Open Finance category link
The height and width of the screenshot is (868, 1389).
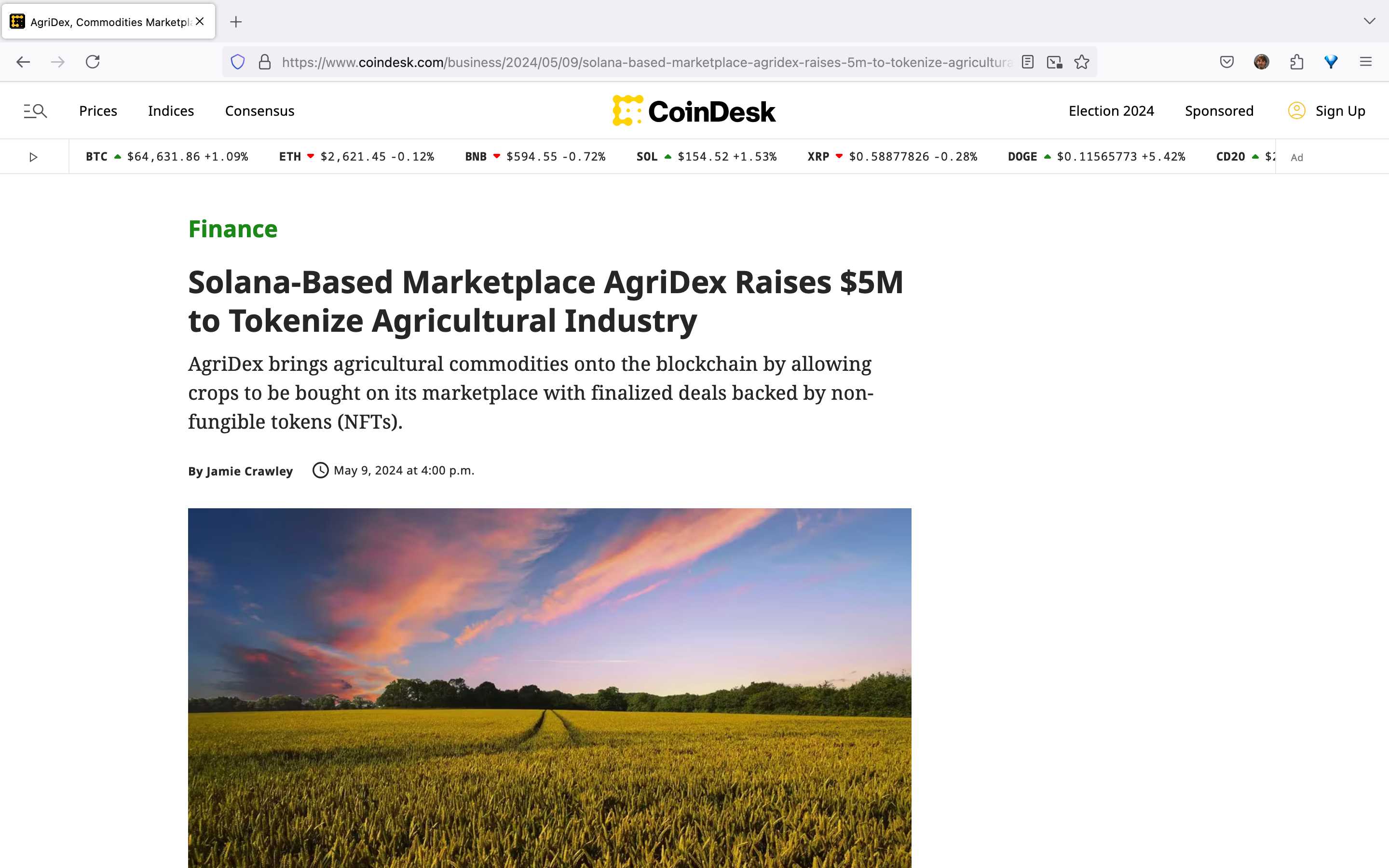coord(232,229)
